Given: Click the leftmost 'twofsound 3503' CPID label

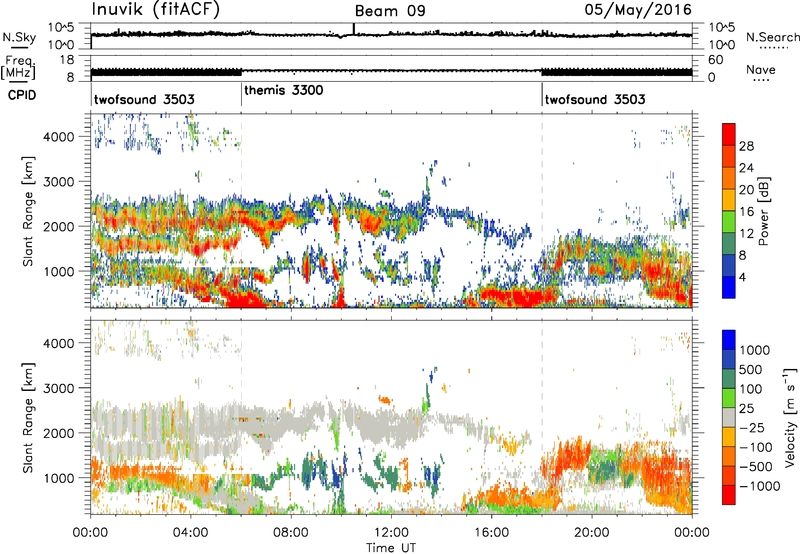Looking at the screenshot, I should 144,99.
